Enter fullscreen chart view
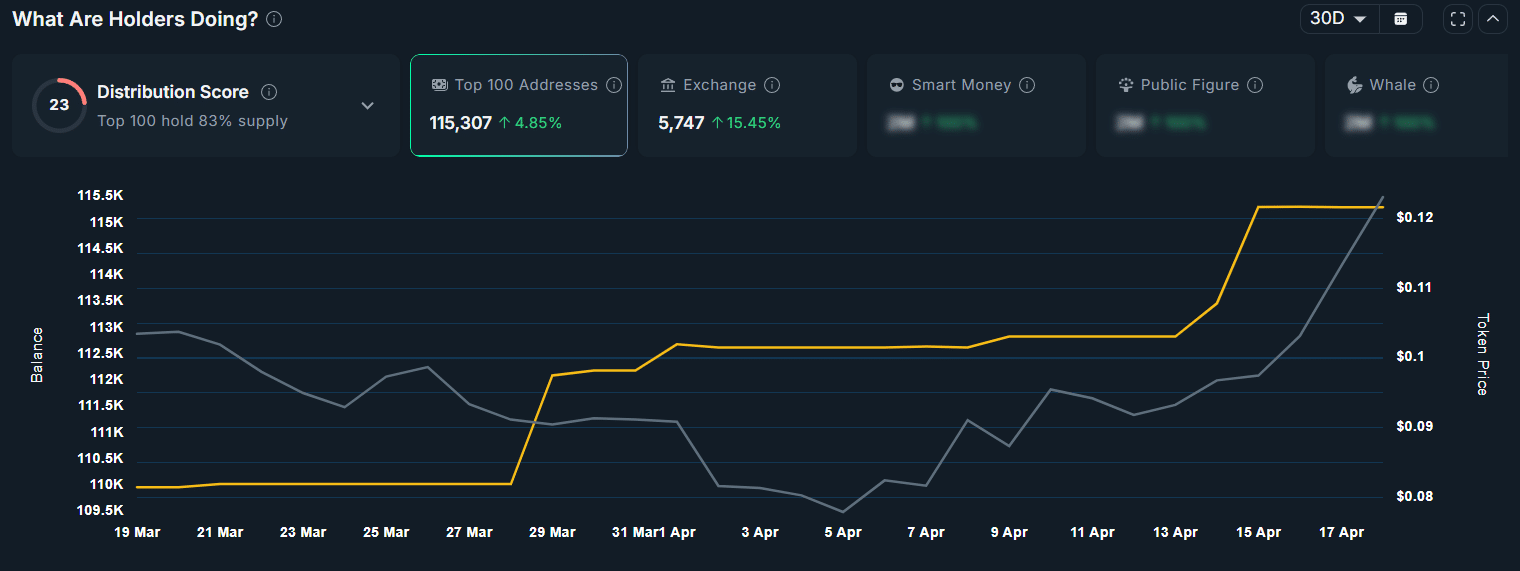 (x=1458, y=19)
